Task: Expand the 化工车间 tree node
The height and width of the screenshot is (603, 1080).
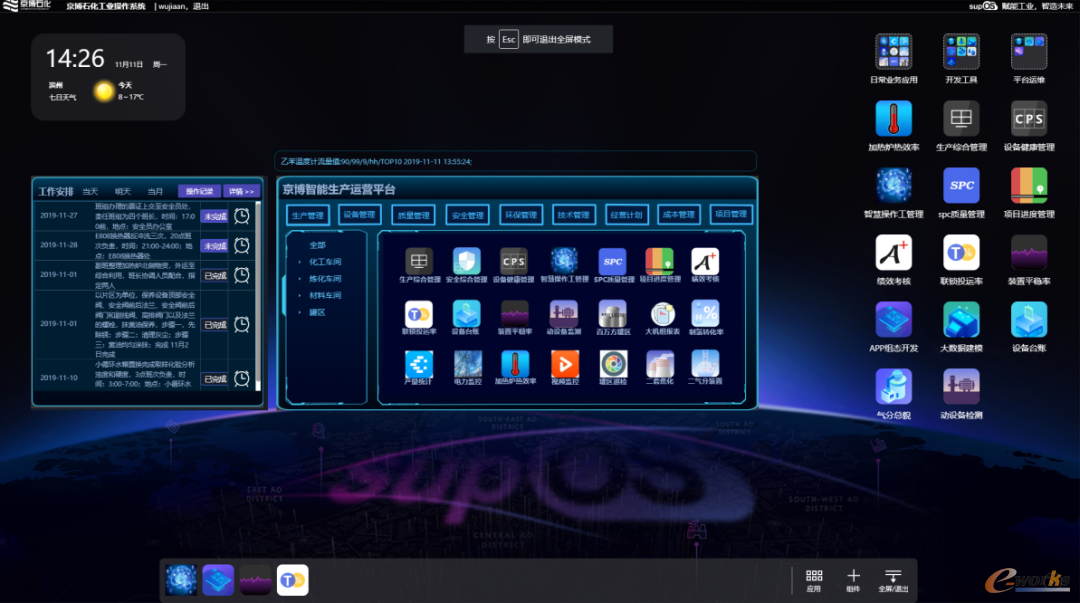Action: [300, 262]
